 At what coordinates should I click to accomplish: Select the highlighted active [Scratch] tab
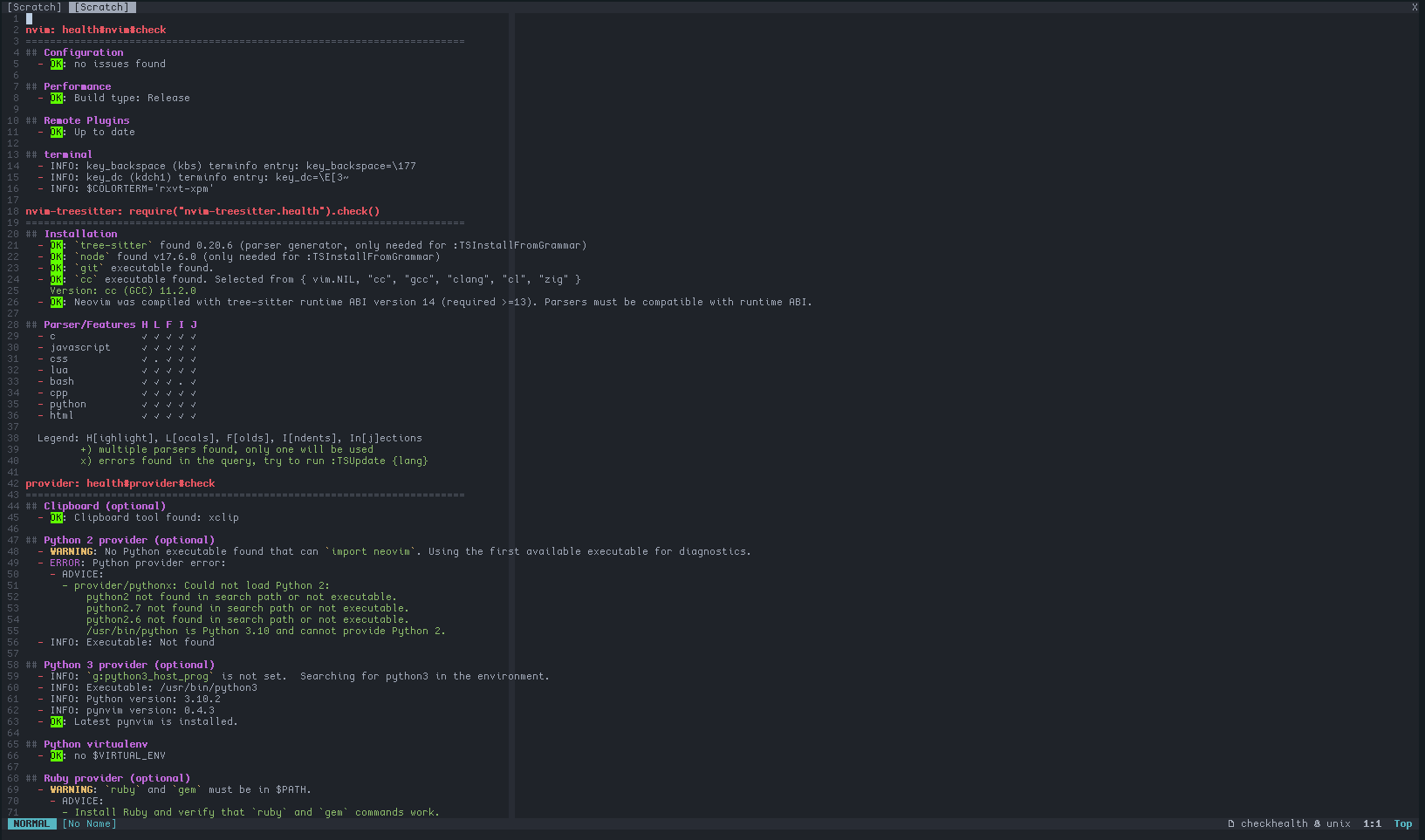tap(102, 7)
